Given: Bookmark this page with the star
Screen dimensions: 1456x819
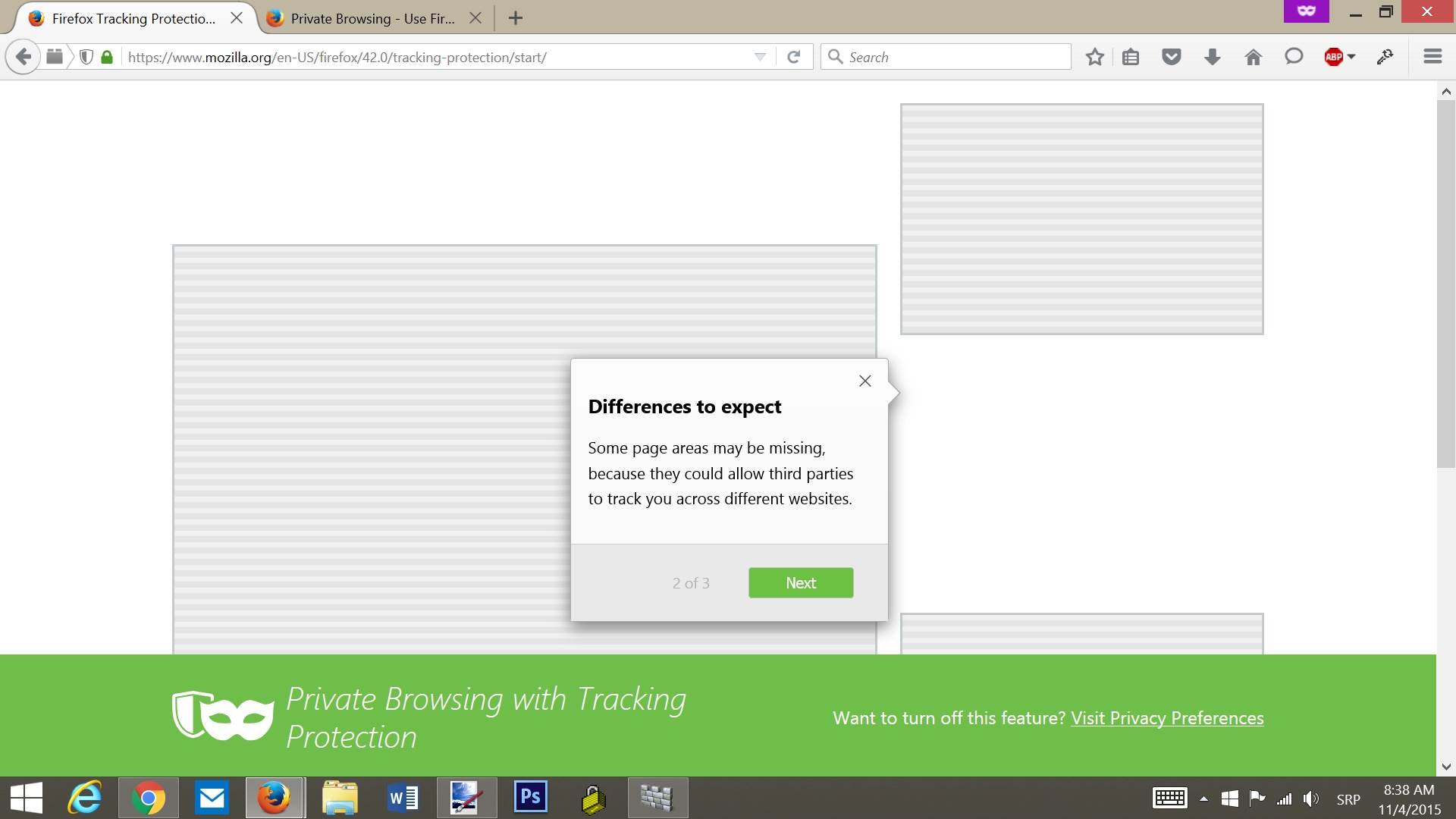Looking at the screenshot, I should [1094, 56].
